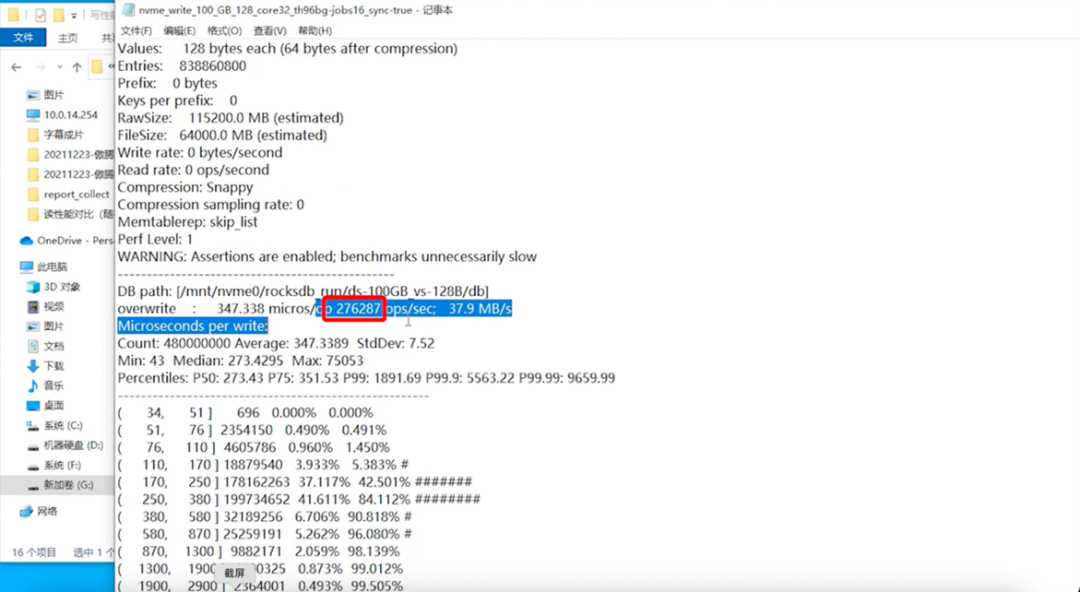Open the 文件(F) menu in Notepad
The width and height of the screenshot is (1080, 592).
tap(136, 31)
